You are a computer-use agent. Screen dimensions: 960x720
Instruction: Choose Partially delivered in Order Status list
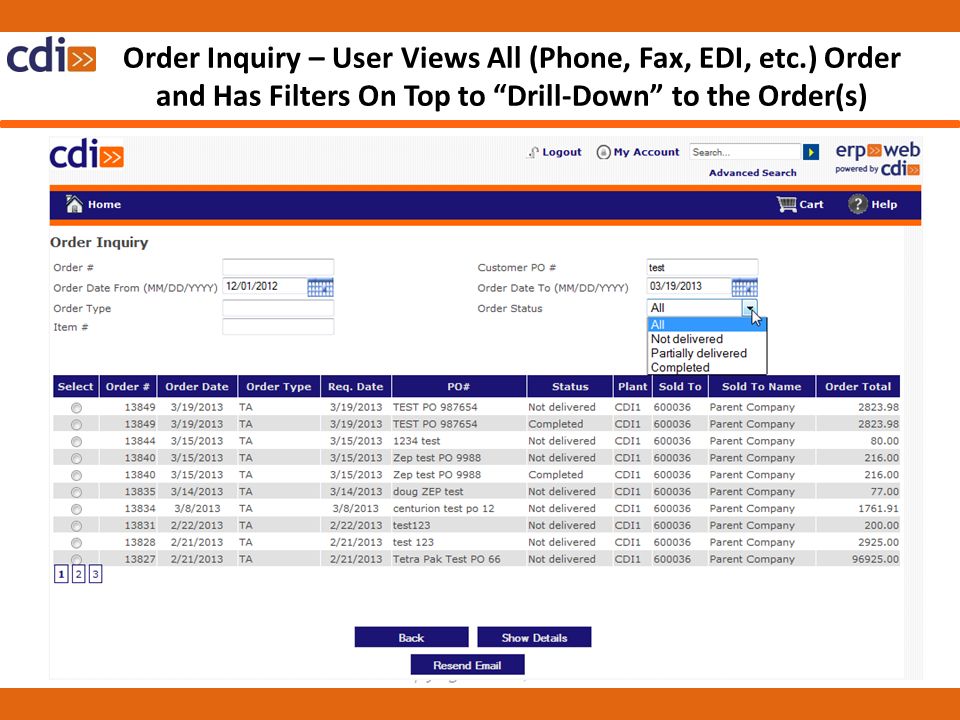(707, 353)
